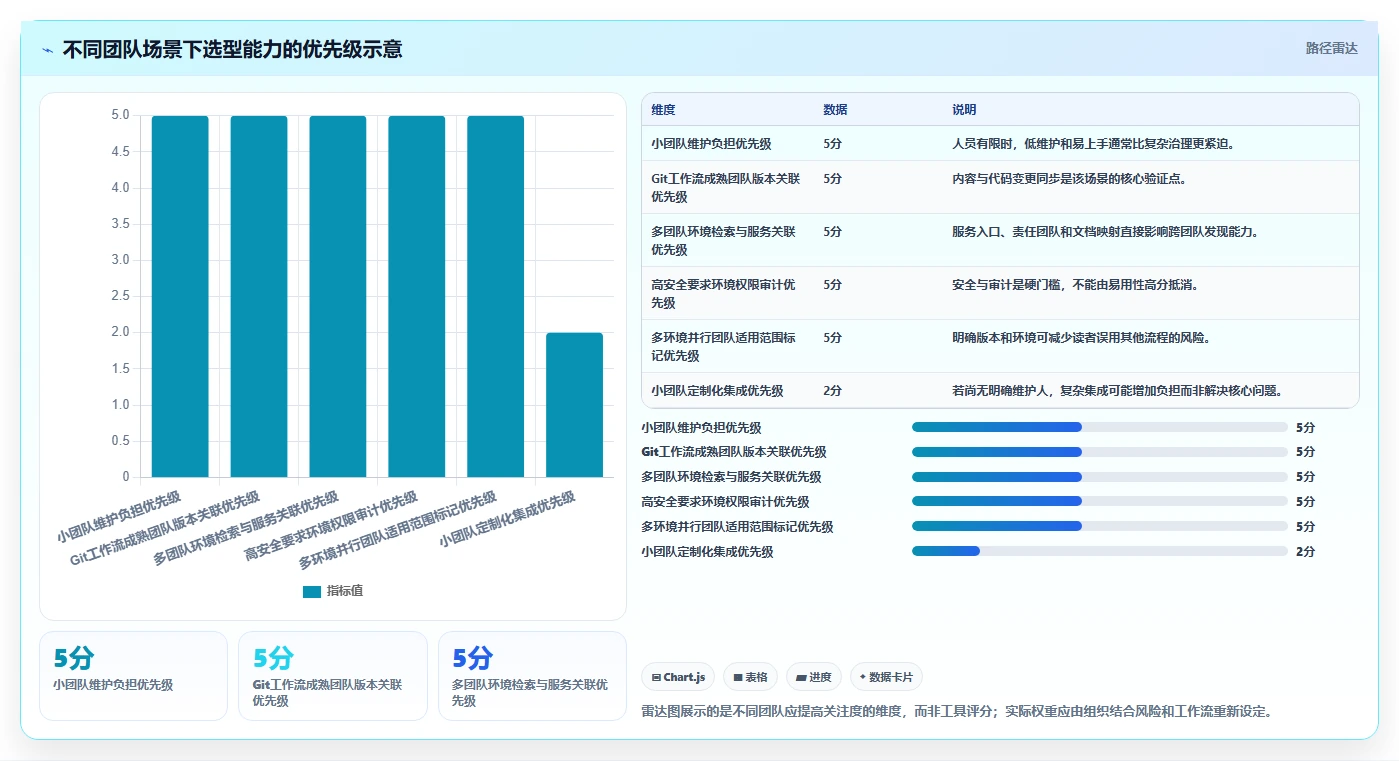The width and height of the screenshot is (1399, 761).
Task: Click the Git工作流成熟团队版本关联优先级 chart bar
Action: pyautogui.click(x=259, y=296)
